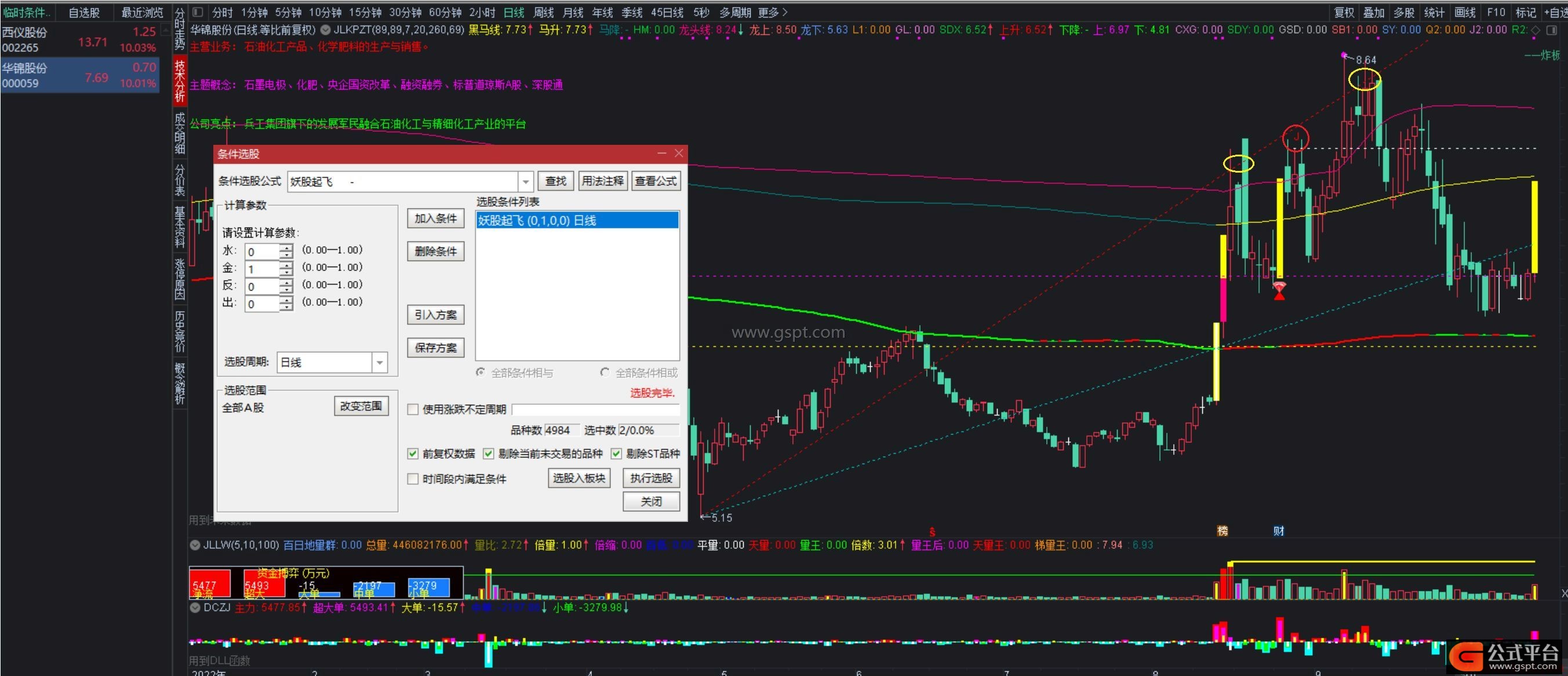Click 用法注释 button
Viewport: 1568px width, 676px height.
click(x=602, y=181)
